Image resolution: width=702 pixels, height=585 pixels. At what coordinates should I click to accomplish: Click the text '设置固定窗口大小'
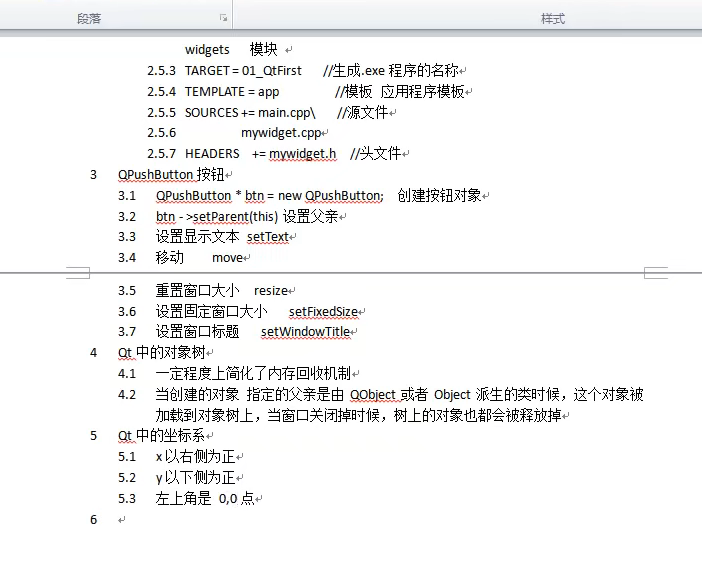pyautogui.click(x=211, y=312)
